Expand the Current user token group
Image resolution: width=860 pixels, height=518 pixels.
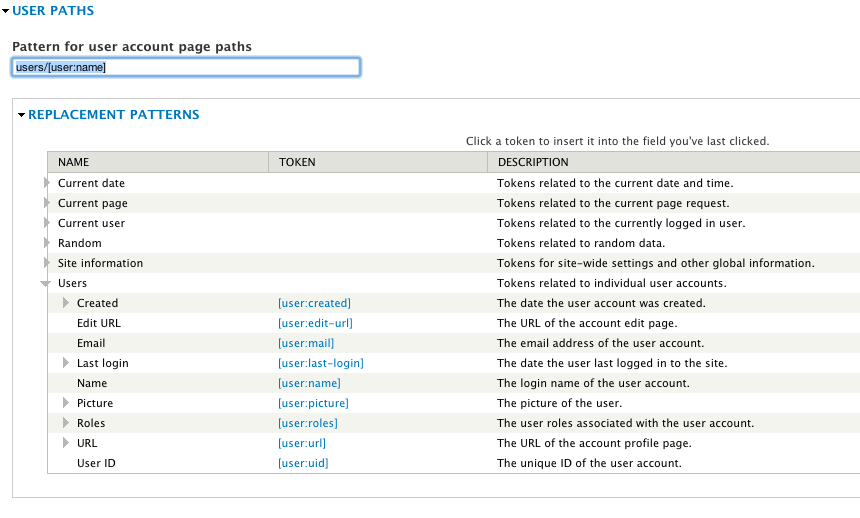pos(47,223)
